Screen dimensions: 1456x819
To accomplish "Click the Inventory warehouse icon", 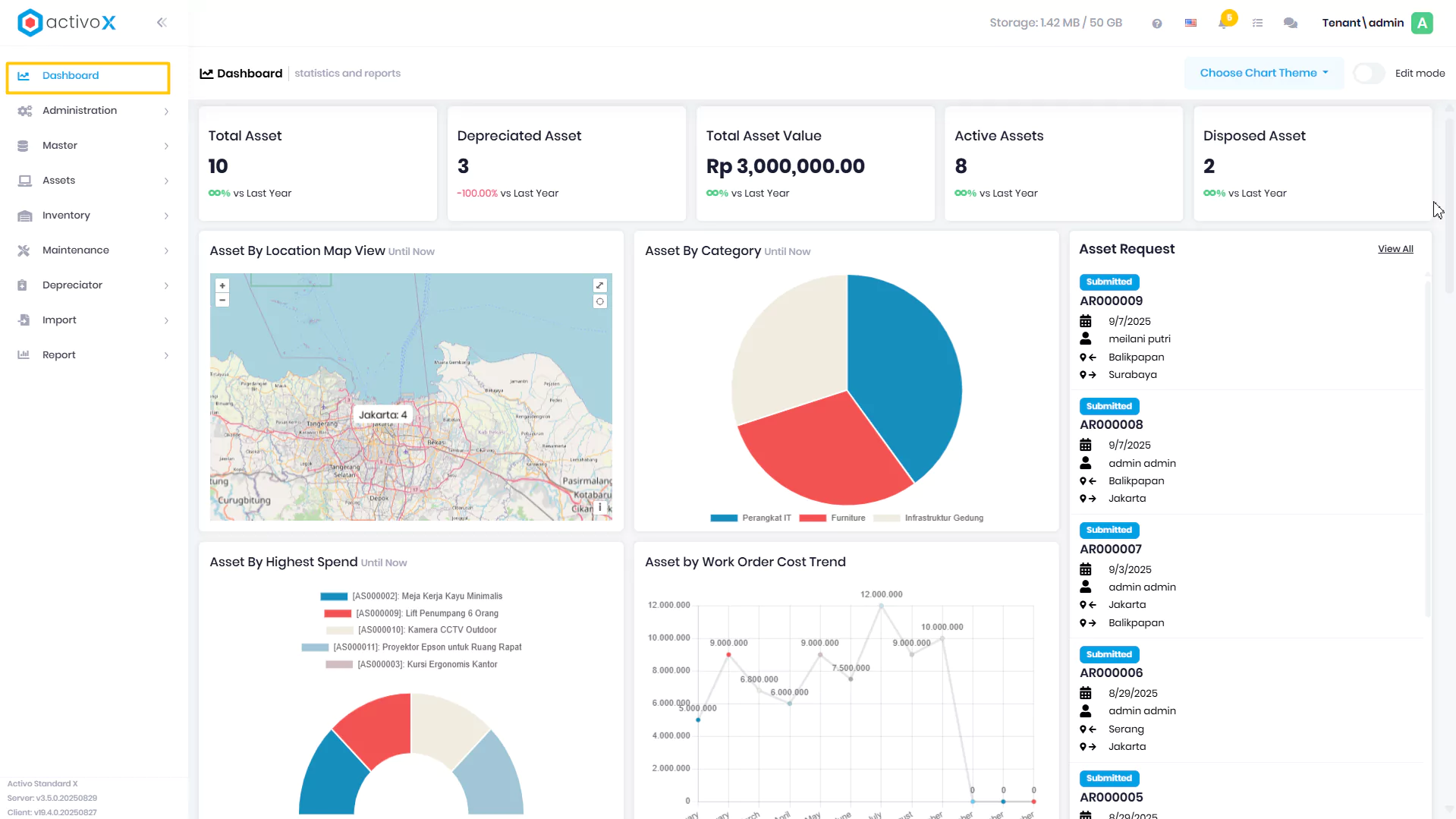I will (x=24, y=216).
